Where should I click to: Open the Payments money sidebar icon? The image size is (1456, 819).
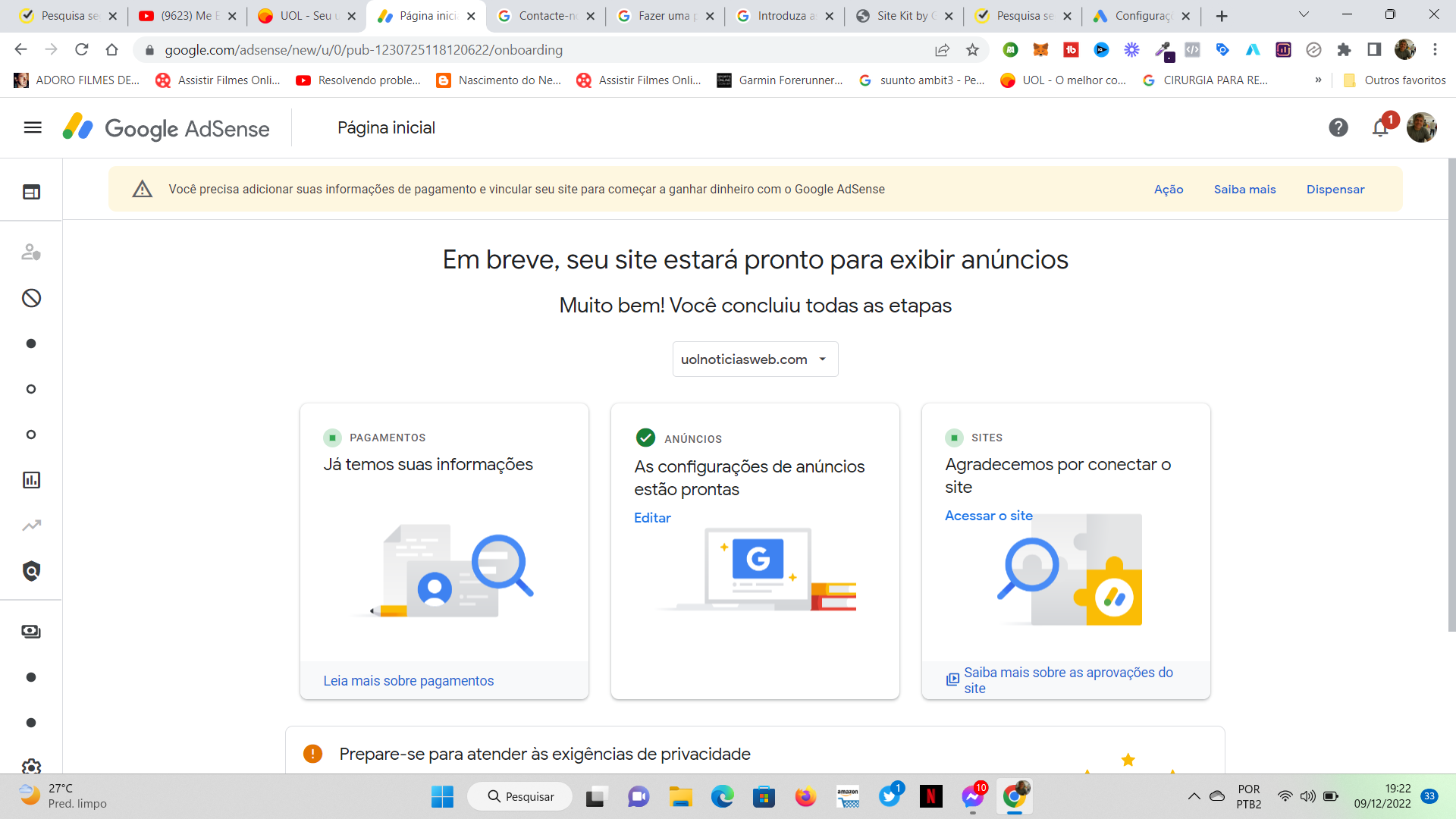(x=31, y=632)
